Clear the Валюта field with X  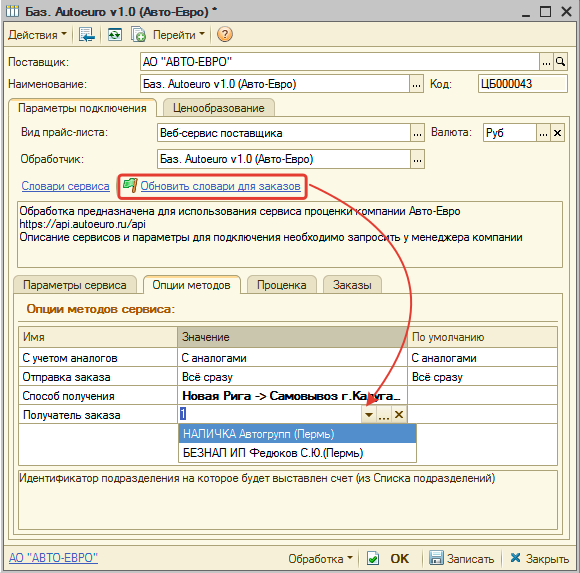[x=557, y=133]
